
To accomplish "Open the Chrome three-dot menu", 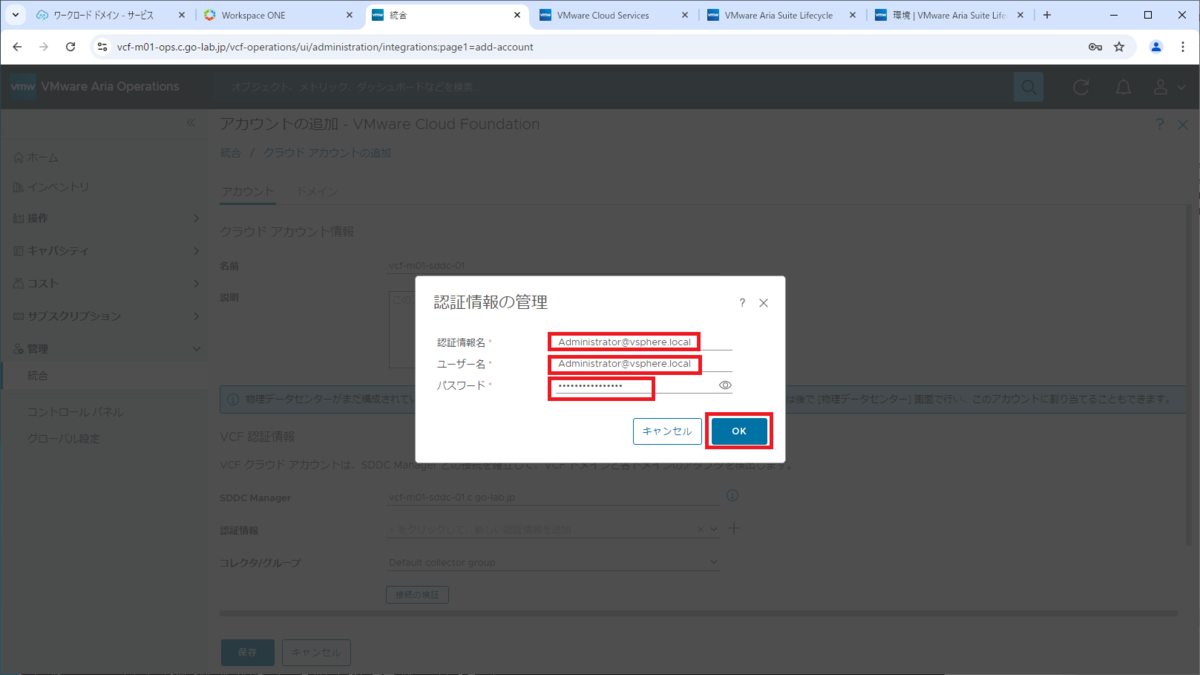I will point(1183,46).
